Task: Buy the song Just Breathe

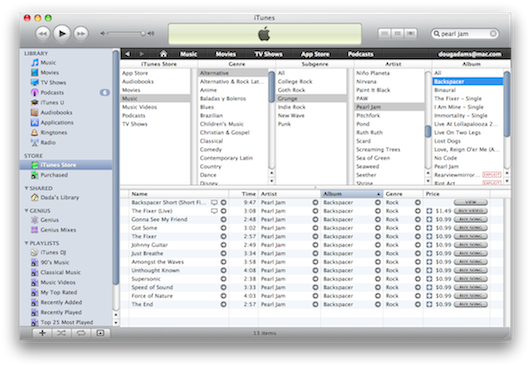Action: coord(470,253)
